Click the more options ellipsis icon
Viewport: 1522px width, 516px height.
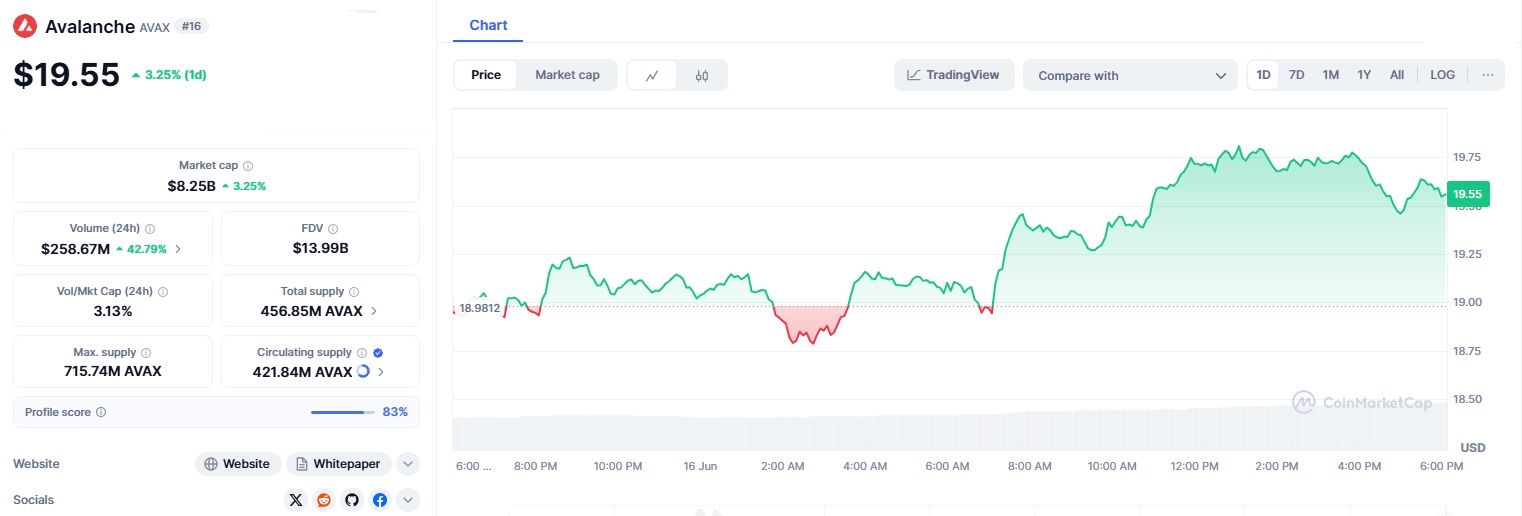coord(1488,75)
